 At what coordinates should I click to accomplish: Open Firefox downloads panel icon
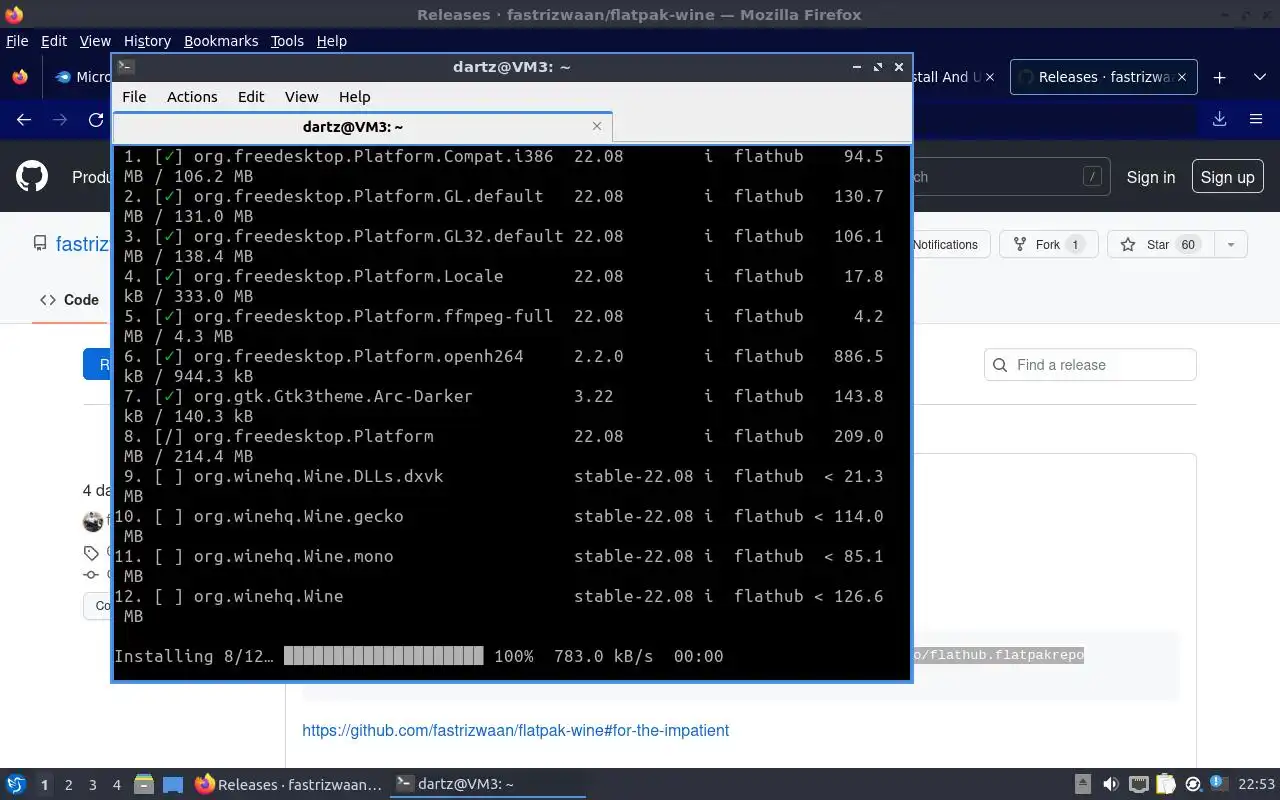click(1219, 119)
